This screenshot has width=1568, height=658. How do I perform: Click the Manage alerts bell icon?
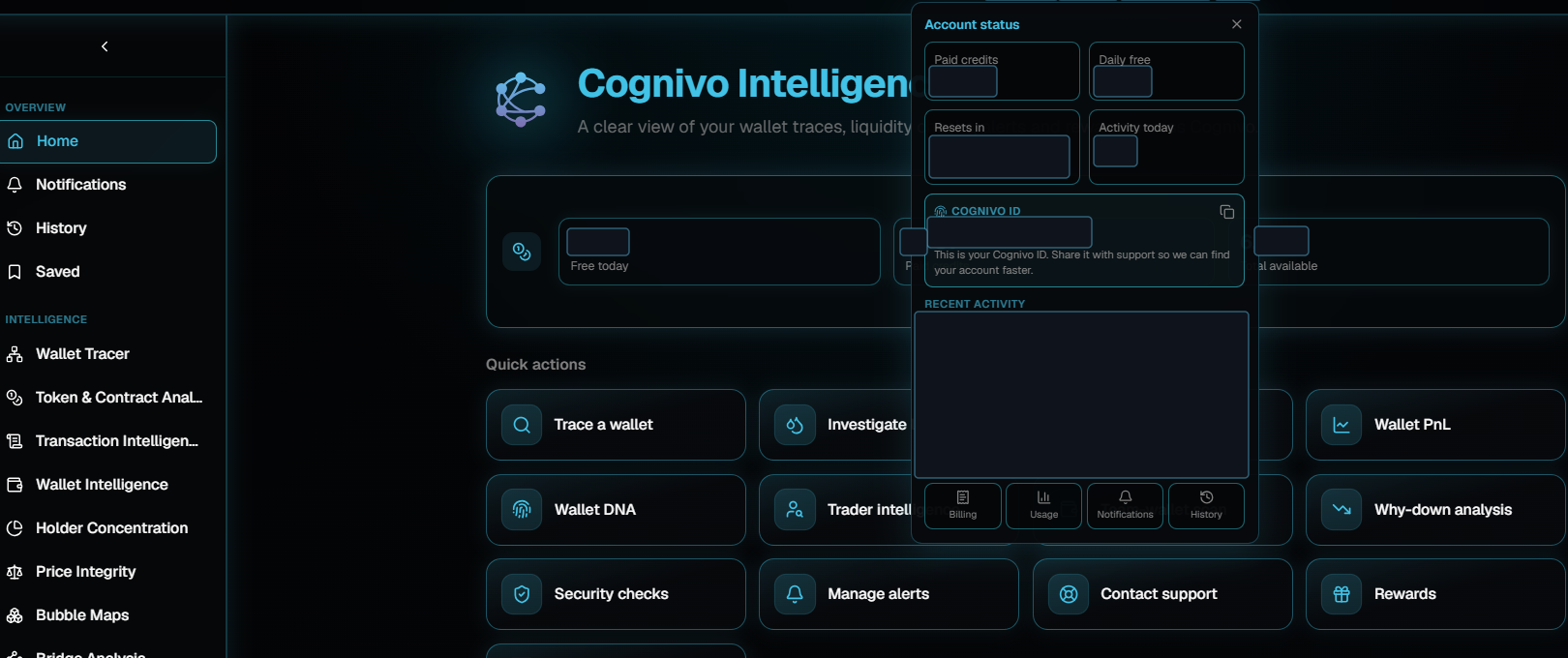pyautogui.click(x=795, y=594)
